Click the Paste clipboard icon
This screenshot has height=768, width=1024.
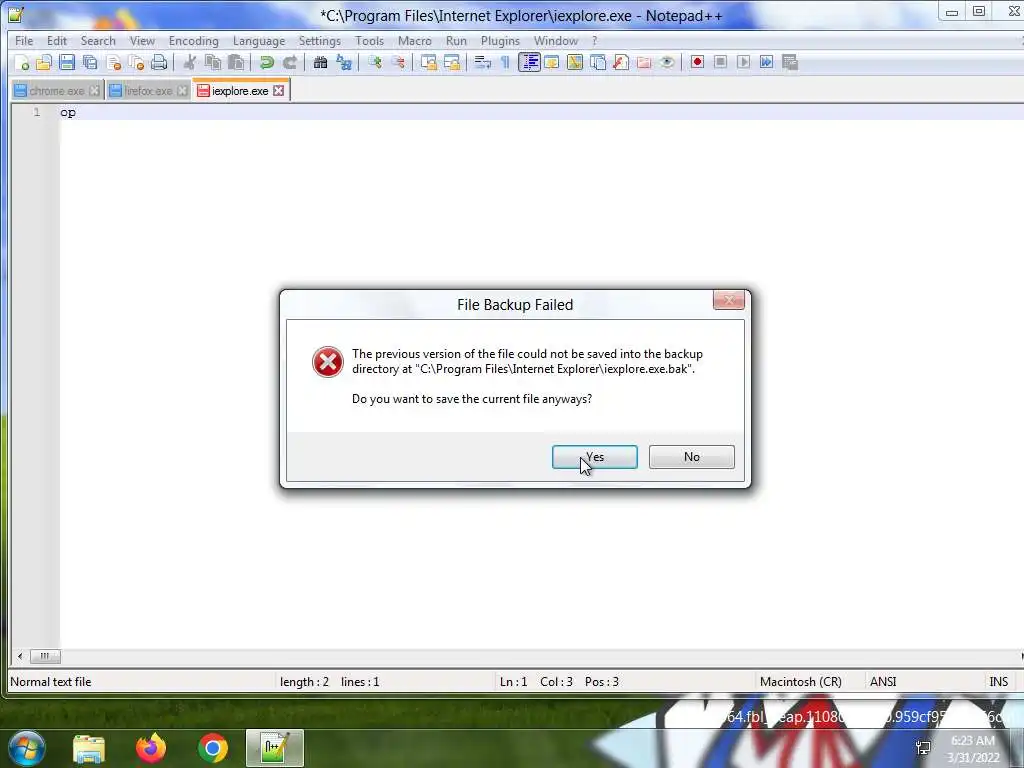pos(236,63)
